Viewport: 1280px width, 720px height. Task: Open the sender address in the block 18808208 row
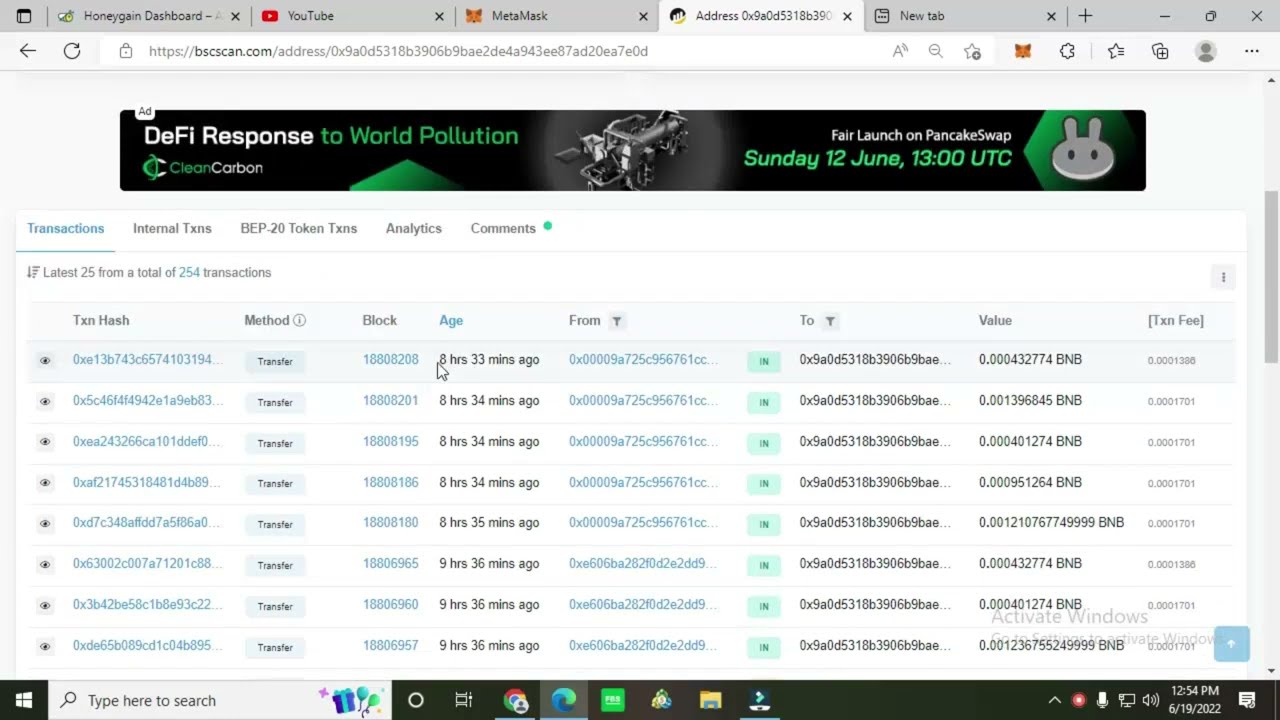coord(643,359)
